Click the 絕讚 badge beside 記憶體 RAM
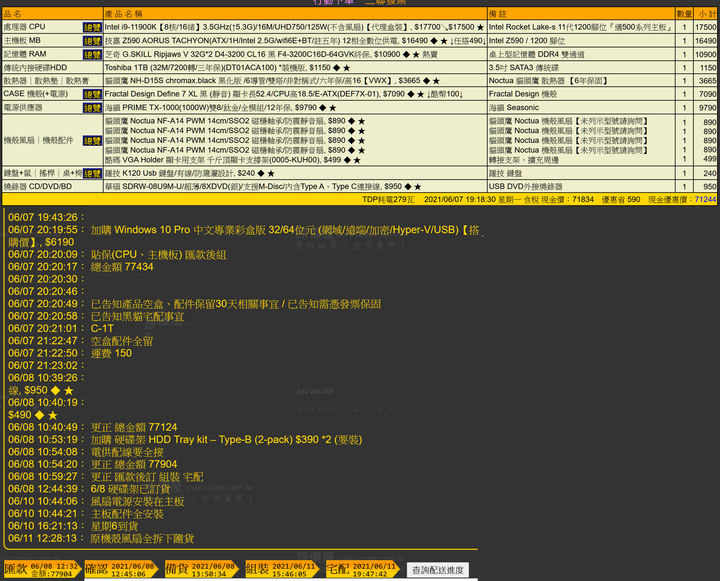This screenshot has width=720, height=581. [92, 55]
